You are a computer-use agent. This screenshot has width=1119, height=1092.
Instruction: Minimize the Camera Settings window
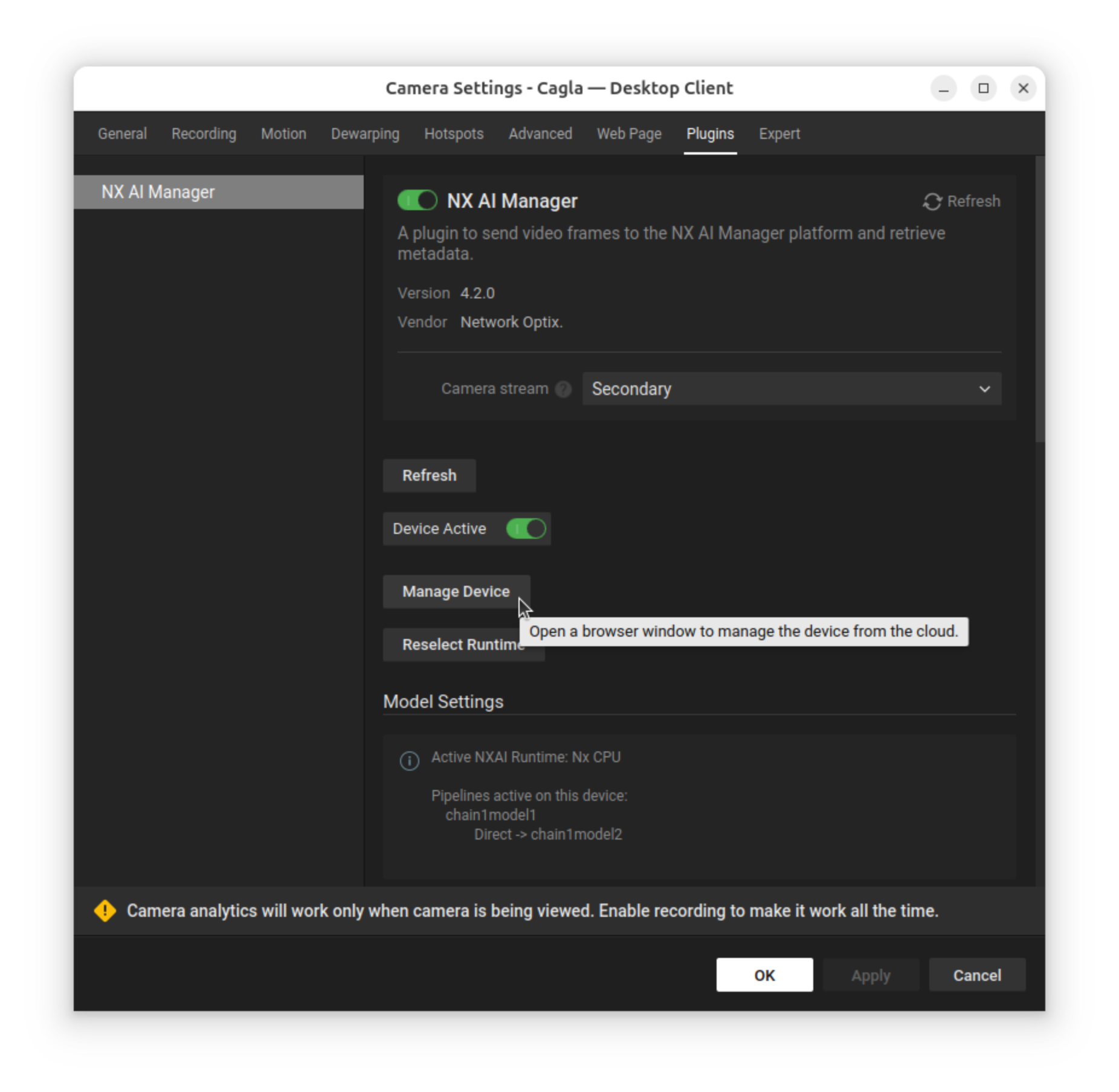pos(943,89)
